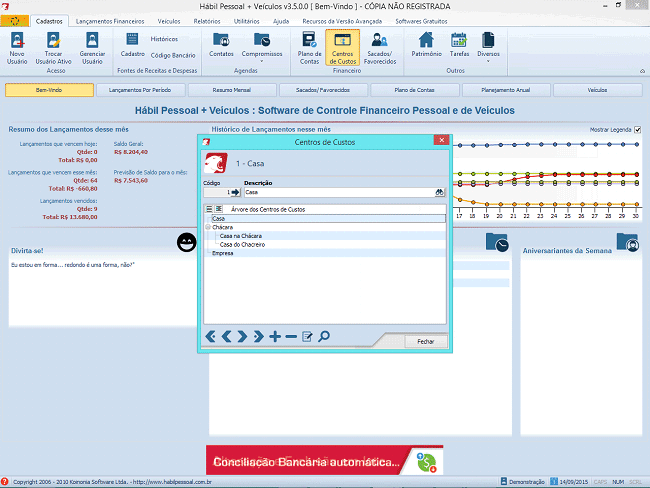This screenshot has height=488, width=650.
Task: Toggle Mostrar Legenda checkbox
Action: coord(638,130)
